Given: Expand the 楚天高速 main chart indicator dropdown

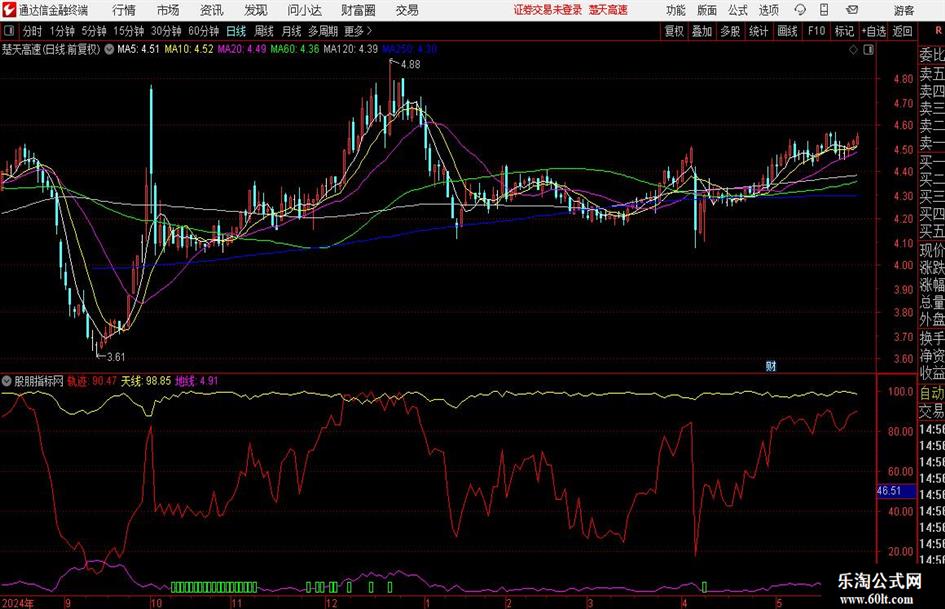Looking at the screenshot, I should coord(109,49).
